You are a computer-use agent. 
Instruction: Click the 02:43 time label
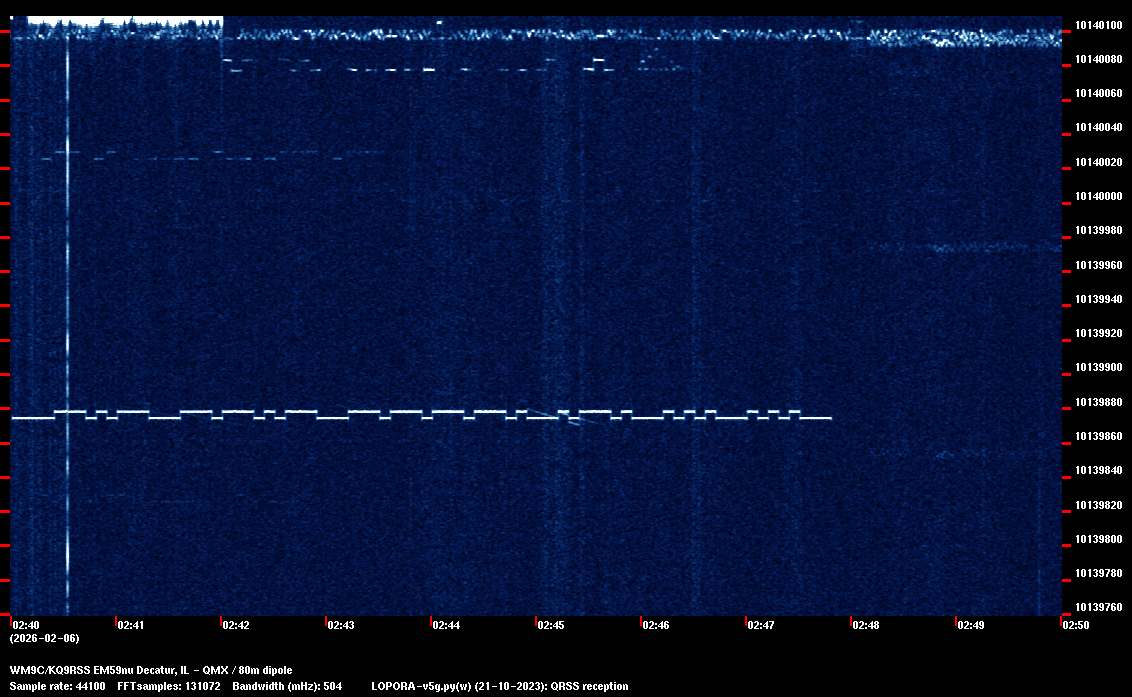[341, 625]
